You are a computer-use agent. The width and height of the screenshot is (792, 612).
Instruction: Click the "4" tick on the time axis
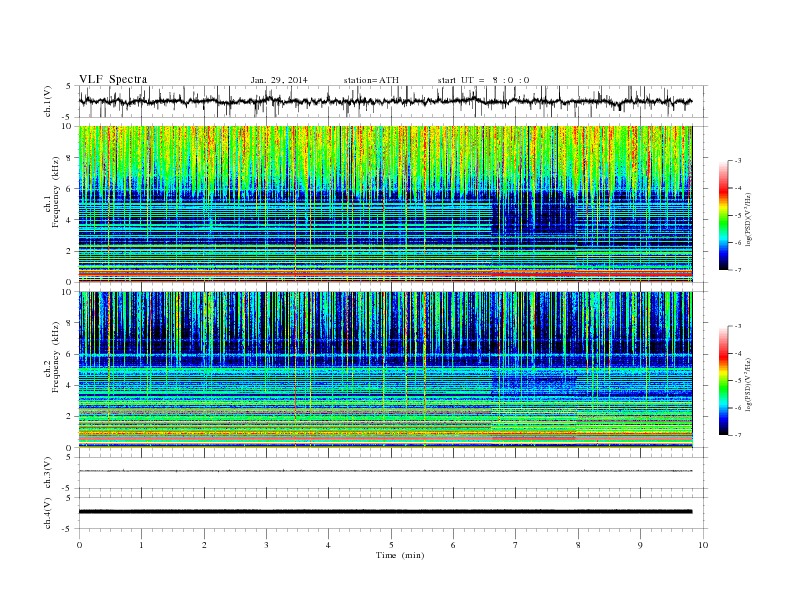(x=328, y=545)
